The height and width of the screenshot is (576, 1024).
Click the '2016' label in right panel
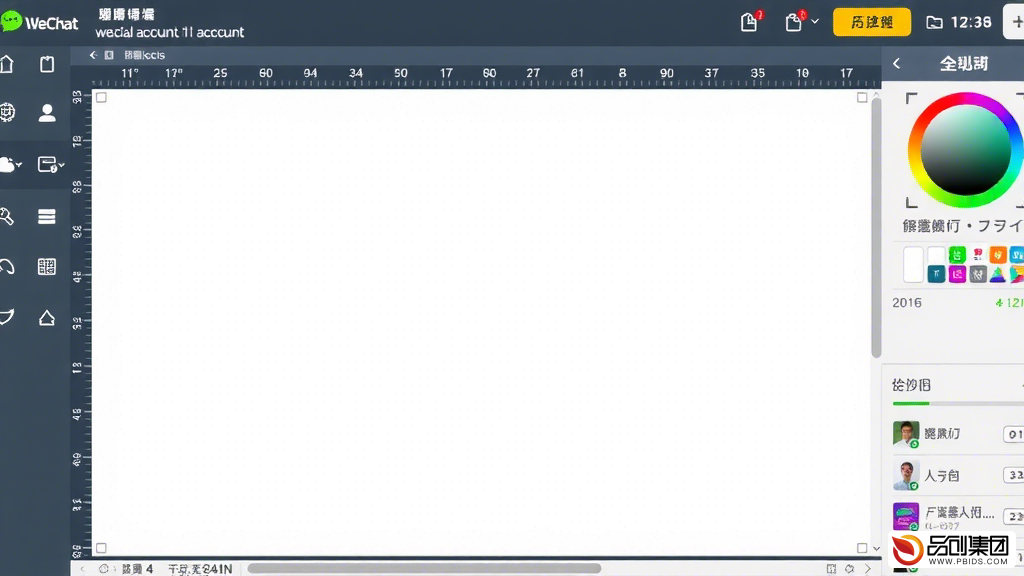(907, 303)
